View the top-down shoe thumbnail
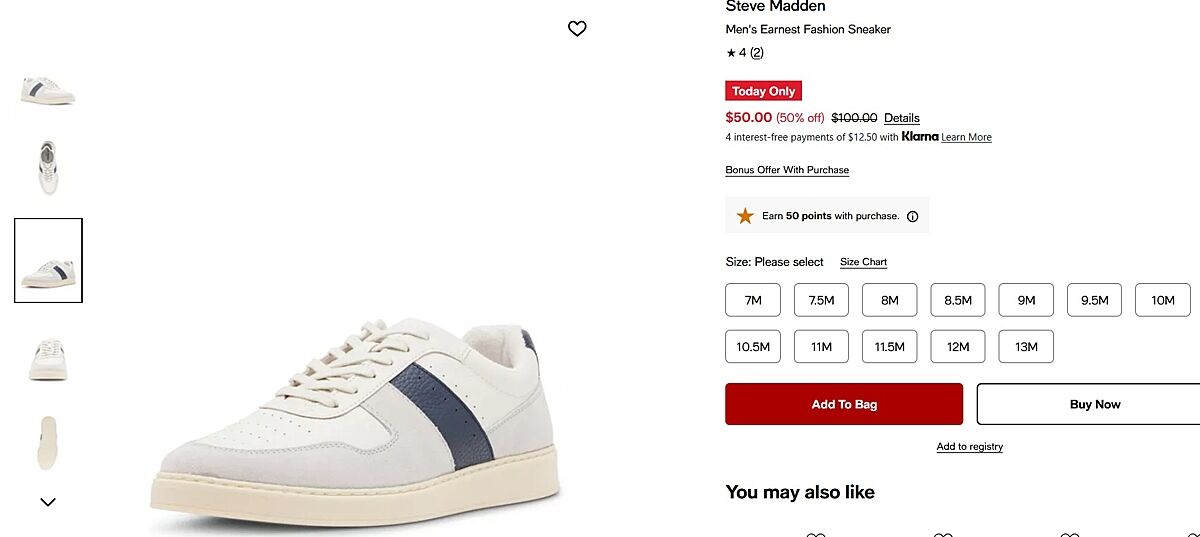 point(48,165)
